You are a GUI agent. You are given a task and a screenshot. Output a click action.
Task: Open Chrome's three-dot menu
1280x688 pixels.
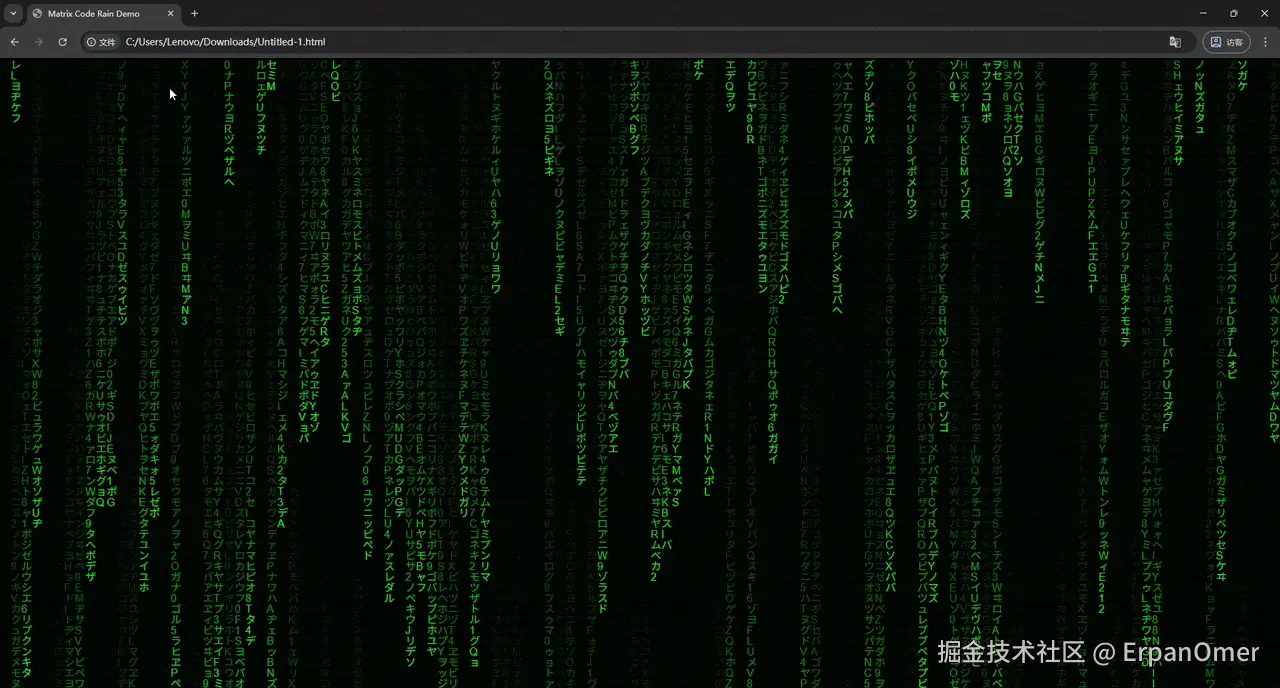1265,41
